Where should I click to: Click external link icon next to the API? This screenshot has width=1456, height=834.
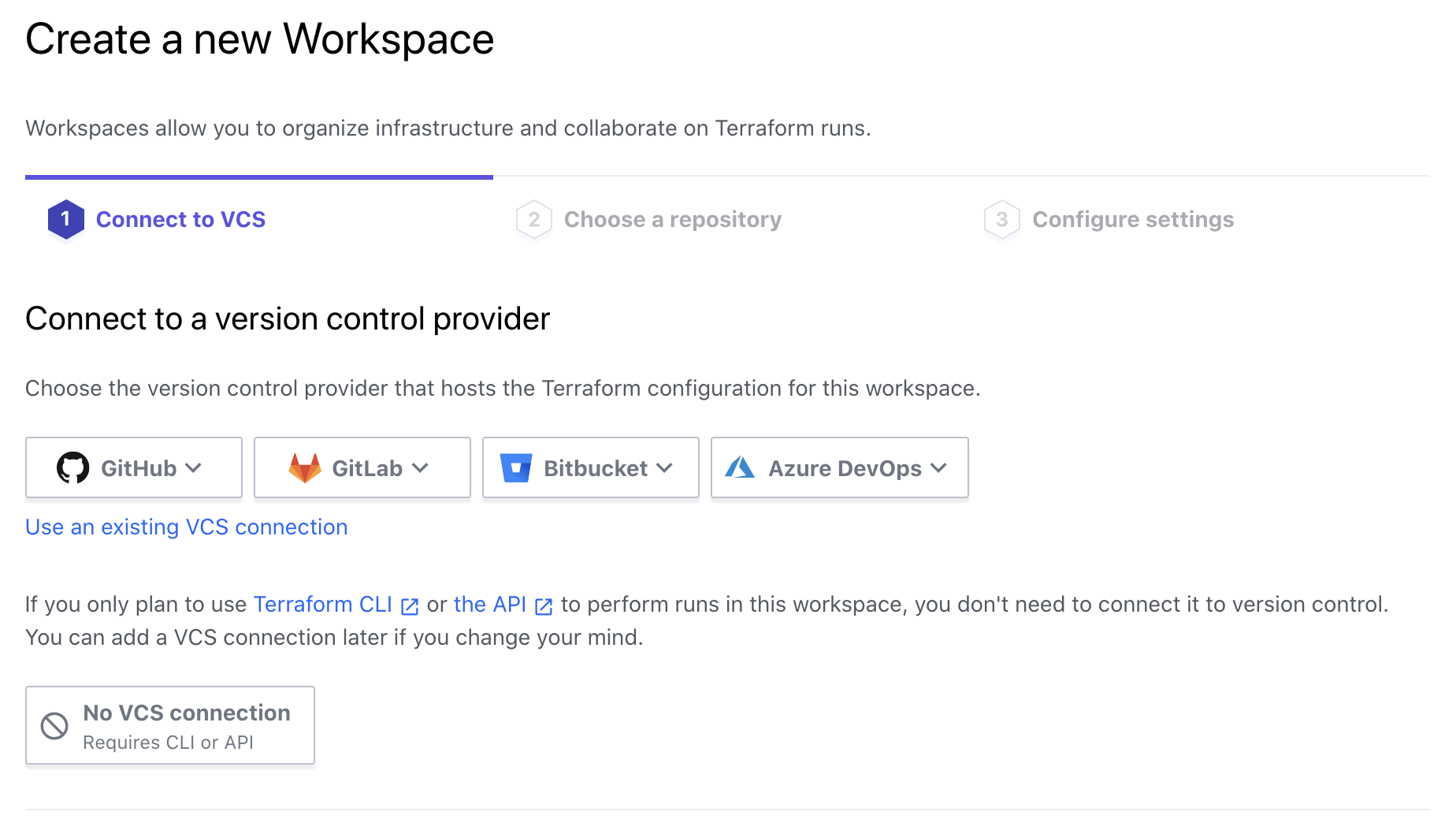click(544, 606)
